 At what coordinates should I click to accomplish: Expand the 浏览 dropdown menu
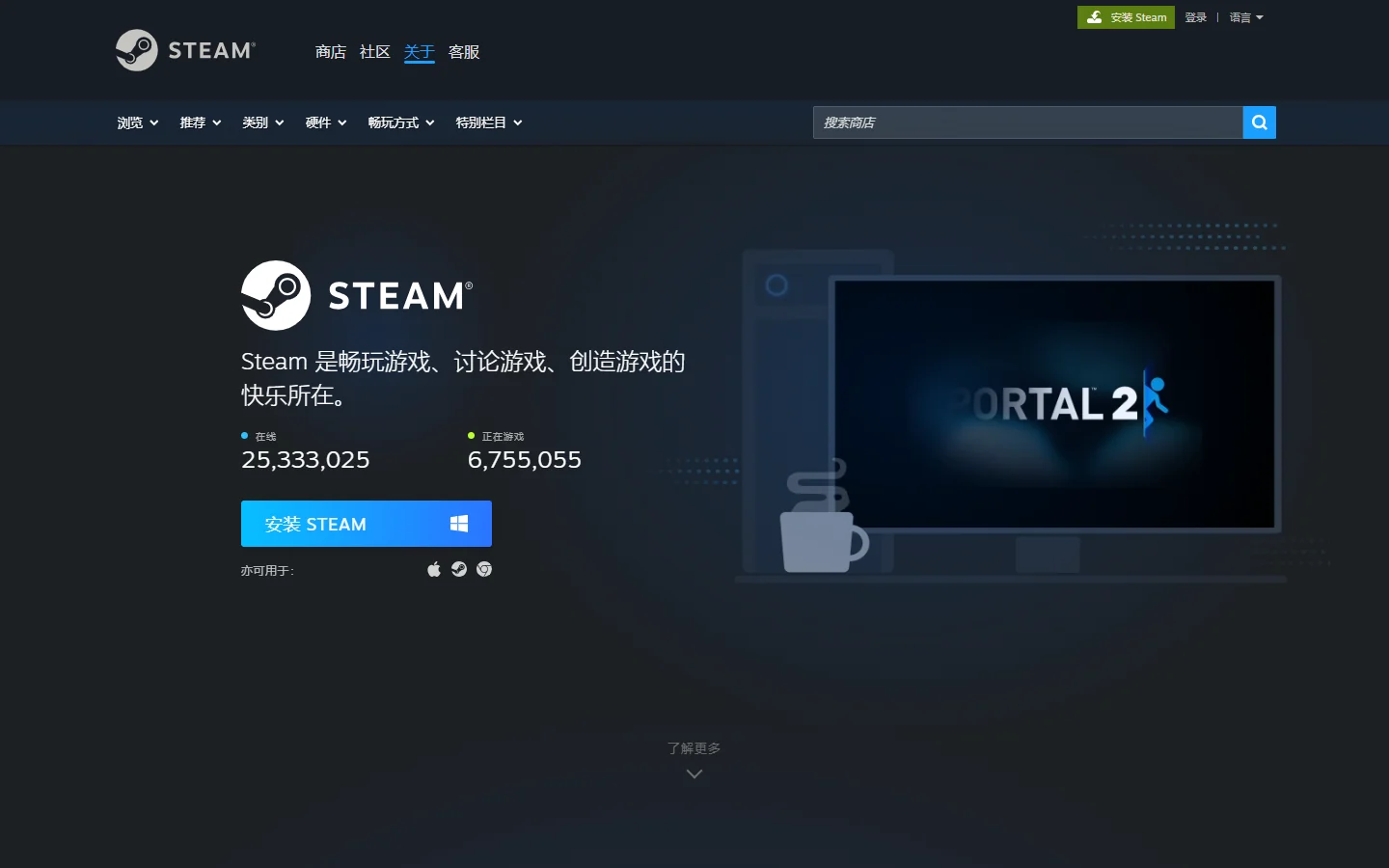click(138, 122)
